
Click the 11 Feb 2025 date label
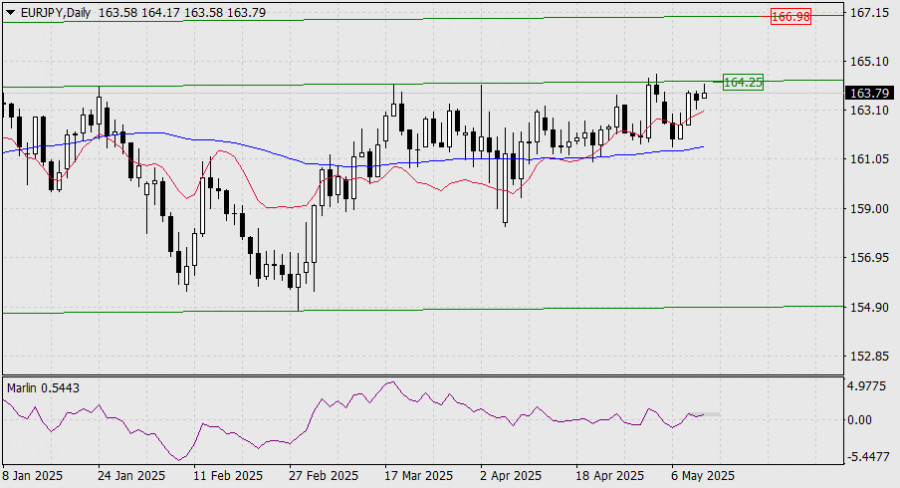tap(228, 476)
